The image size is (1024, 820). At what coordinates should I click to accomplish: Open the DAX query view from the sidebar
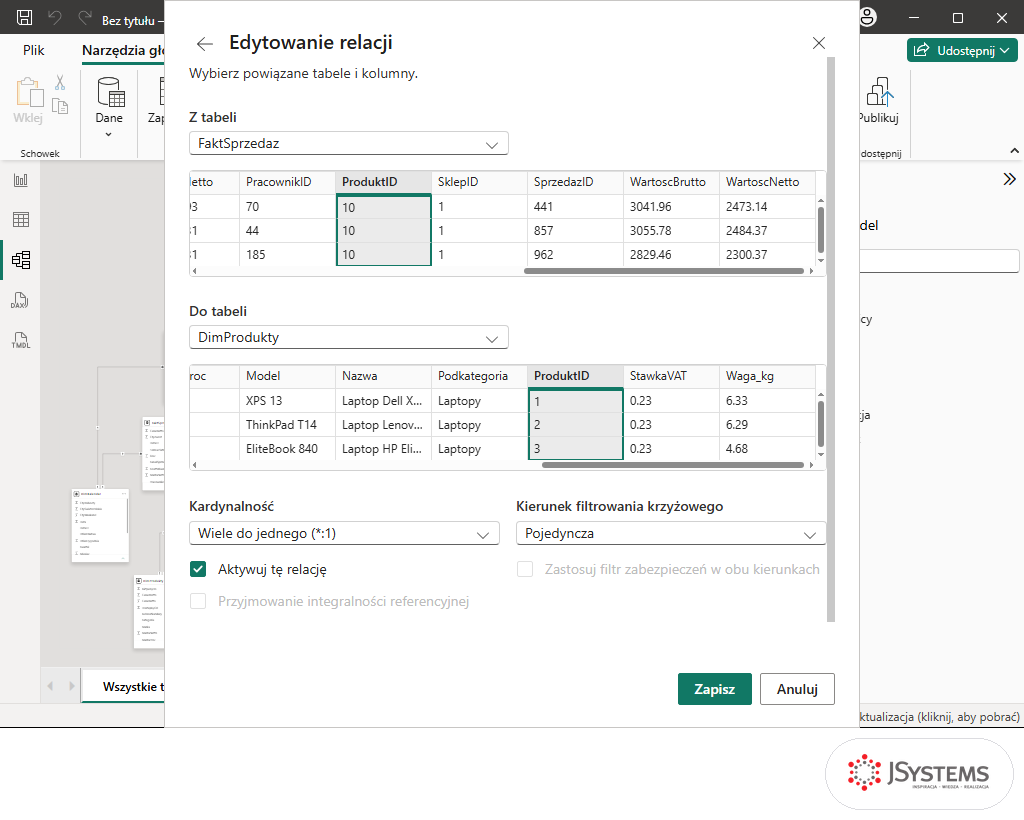(20, 300)
